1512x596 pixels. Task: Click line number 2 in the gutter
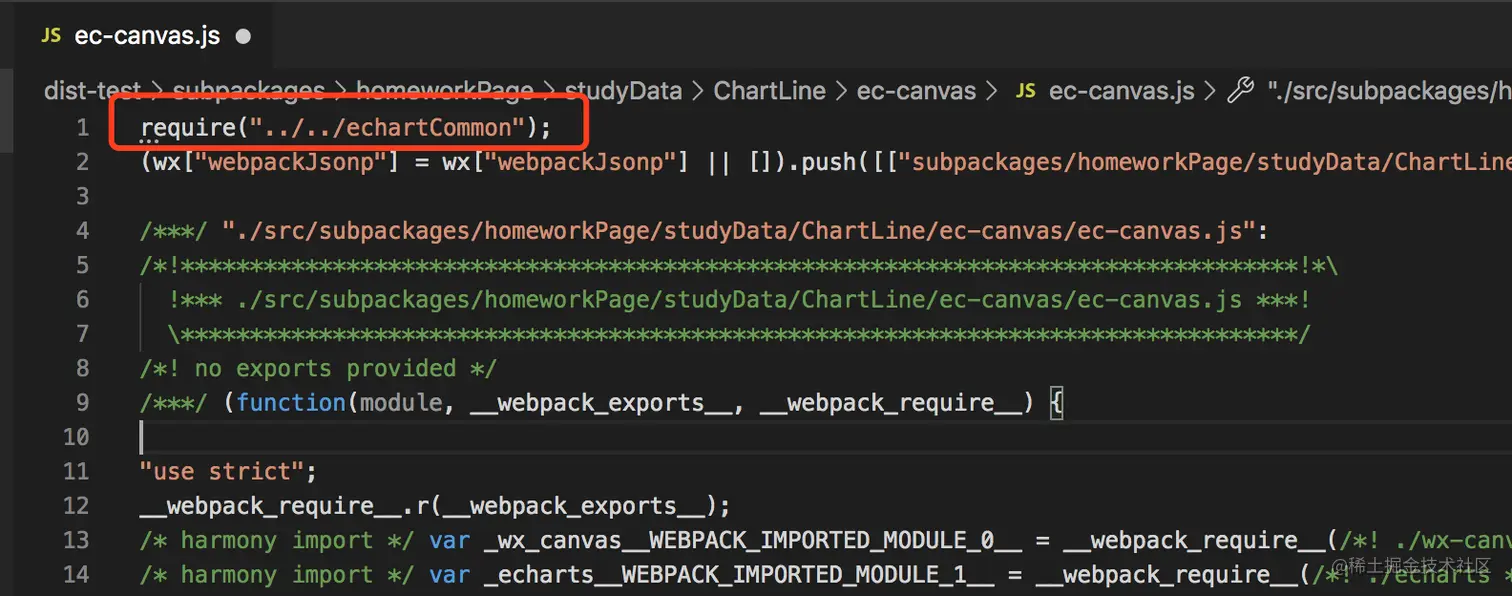point(84,162)
